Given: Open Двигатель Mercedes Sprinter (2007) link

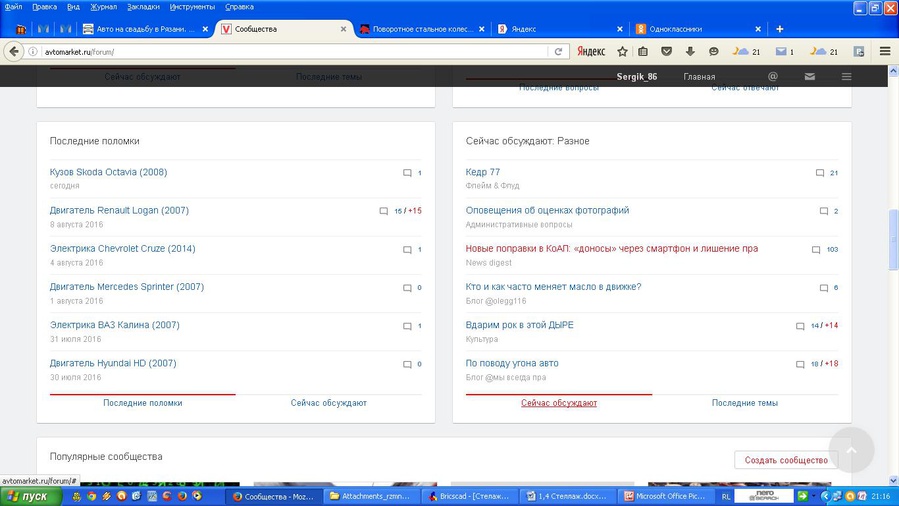Looking at the screenshot, I should click(x=127, y=287).
